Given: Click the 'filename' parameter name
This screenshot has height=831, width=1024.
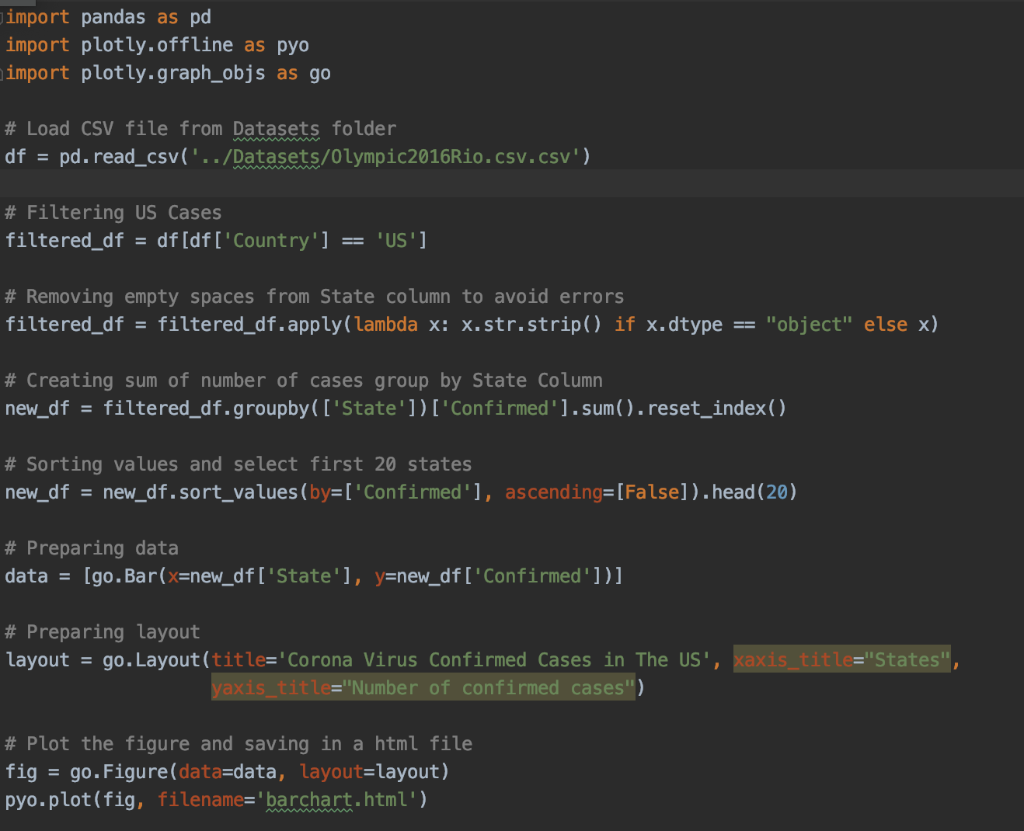Looking at the screenshot, I should [200, 800].
